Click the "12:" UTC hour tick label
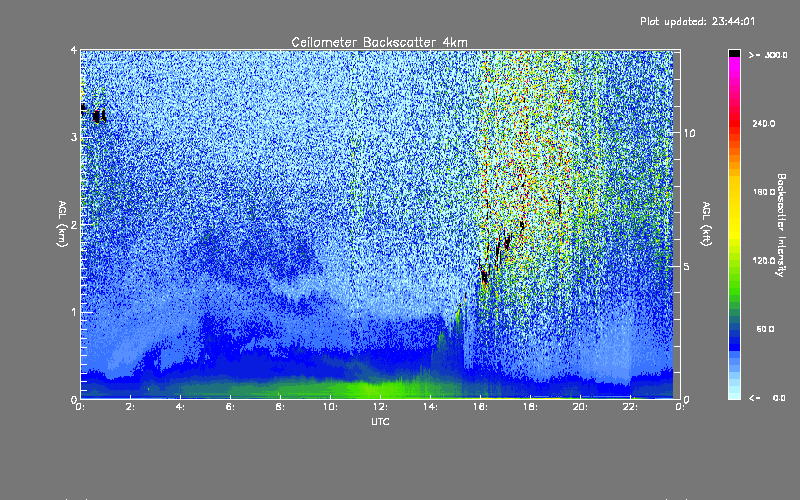 [381, 407]
